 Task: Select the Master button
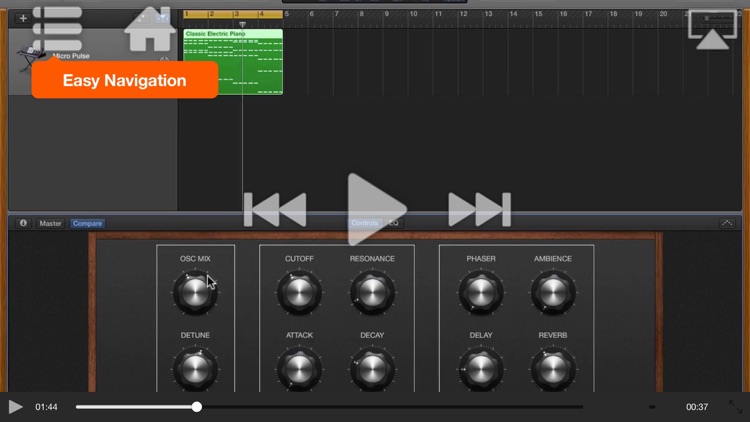(x=50, y=223)
